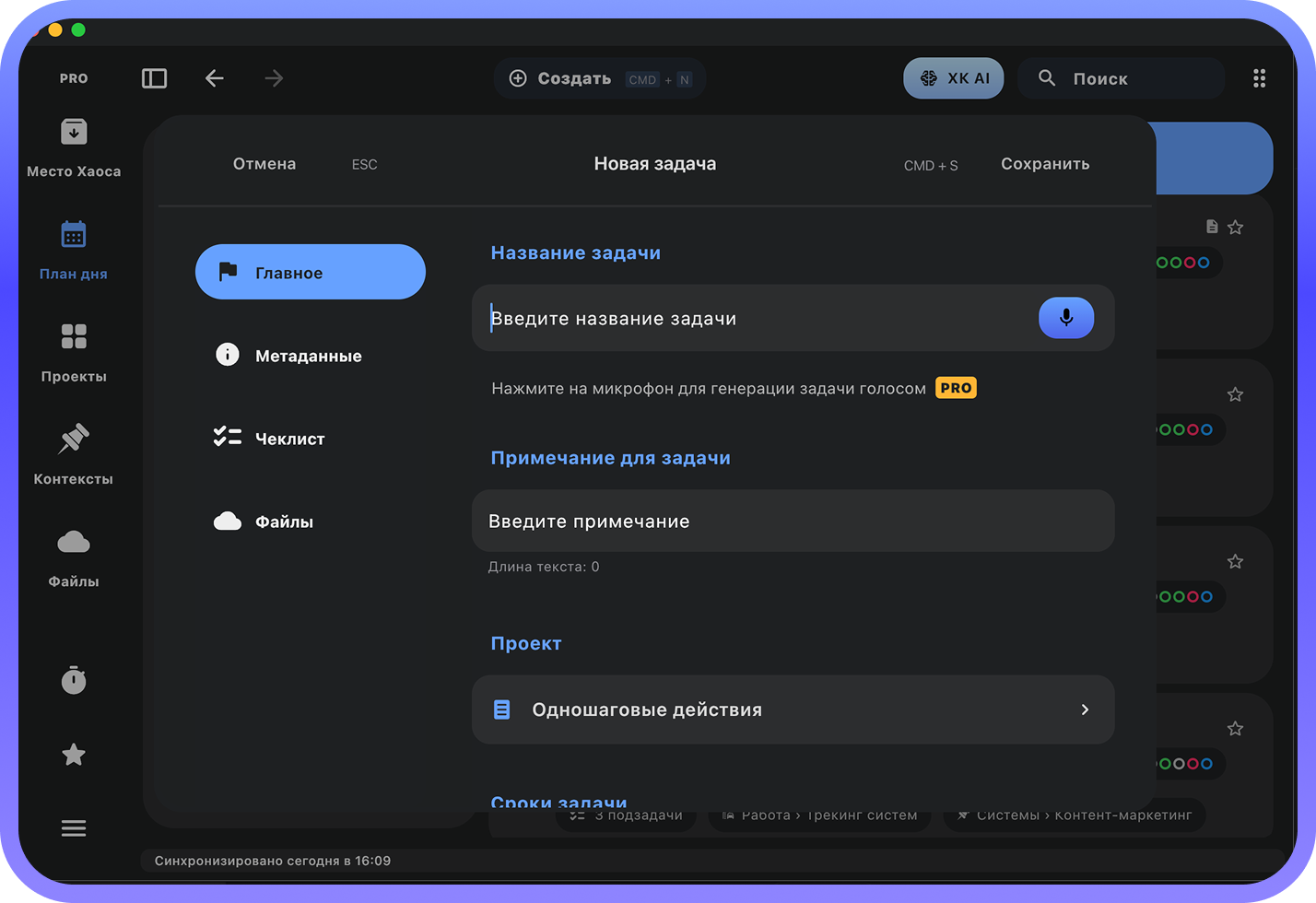Open favorites star icon in left sidebar

pyautogui.click(x=74, y=755)
